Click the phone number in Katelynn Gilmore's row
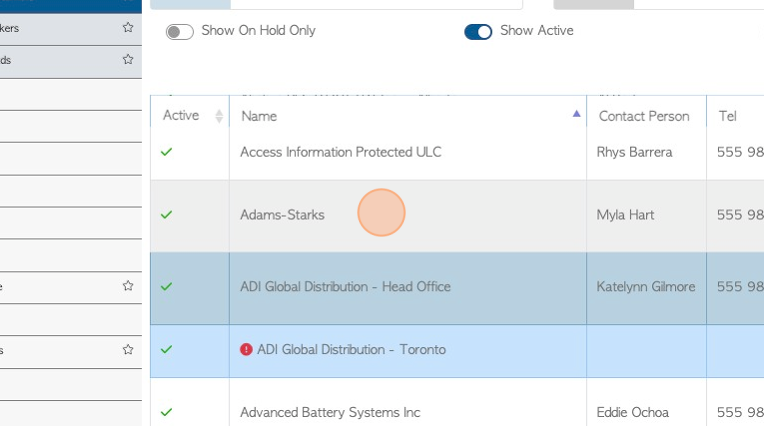764x426 pixels. (740, 287)
